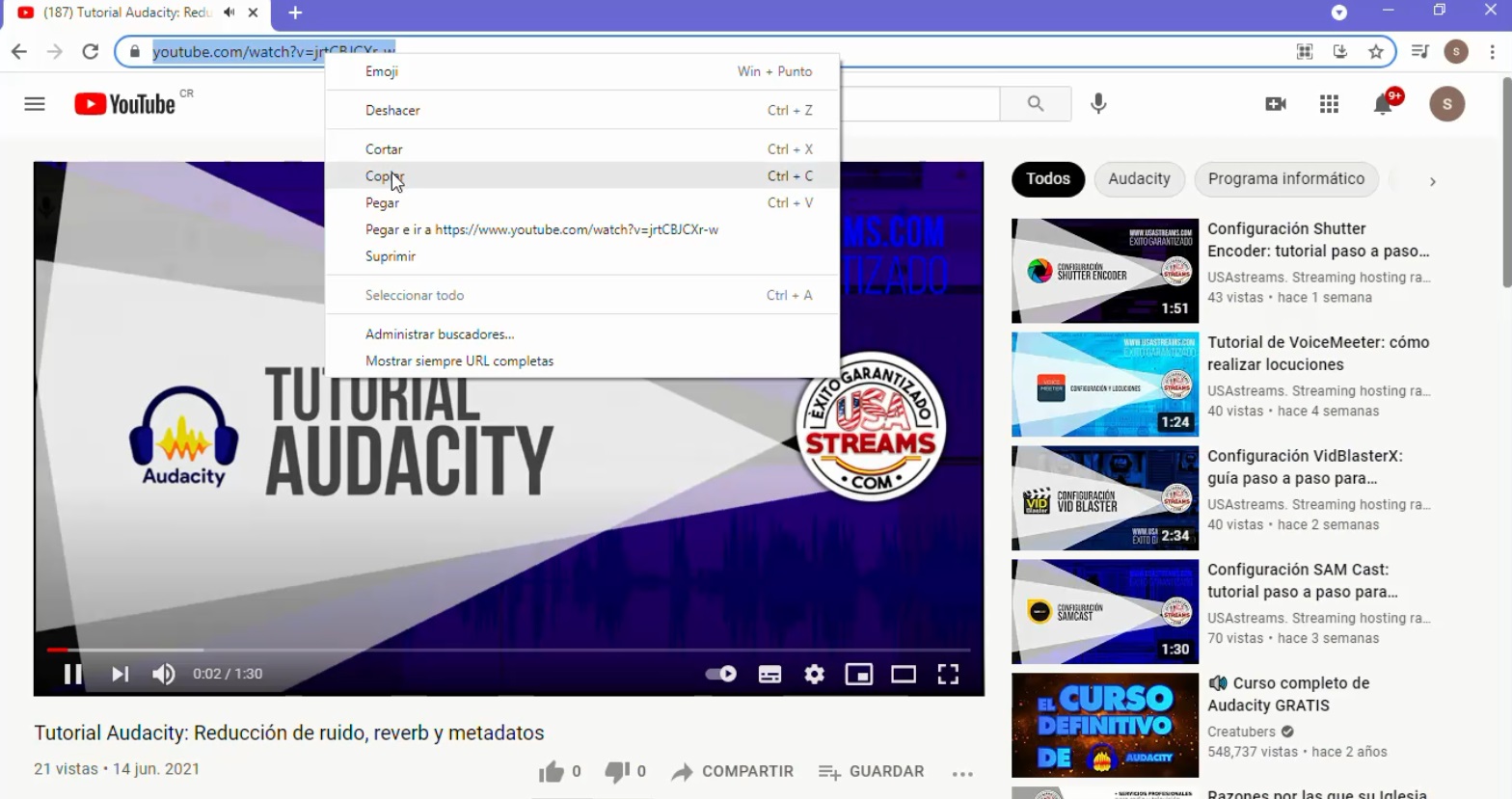The height and width of the screenshot is (799, 1512).
Task: Click the COMPARTIR share button
Action: 733,771
